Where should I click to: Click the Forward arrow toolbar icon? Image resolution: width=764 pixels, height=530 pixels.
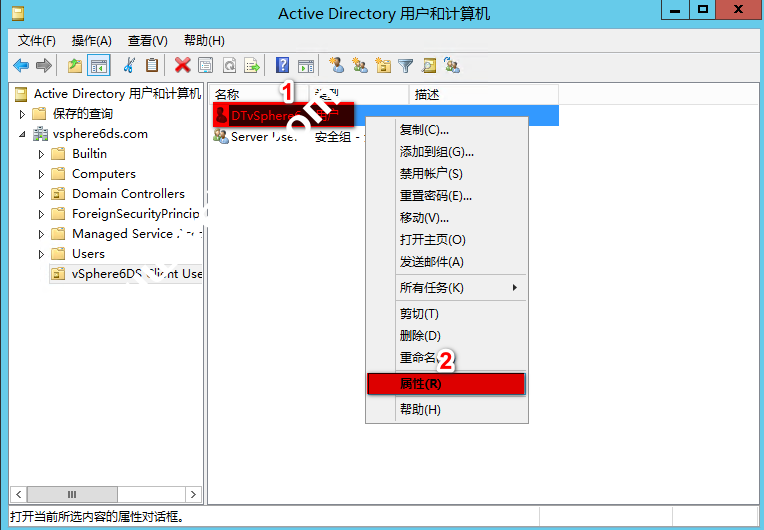pos(44,65)
